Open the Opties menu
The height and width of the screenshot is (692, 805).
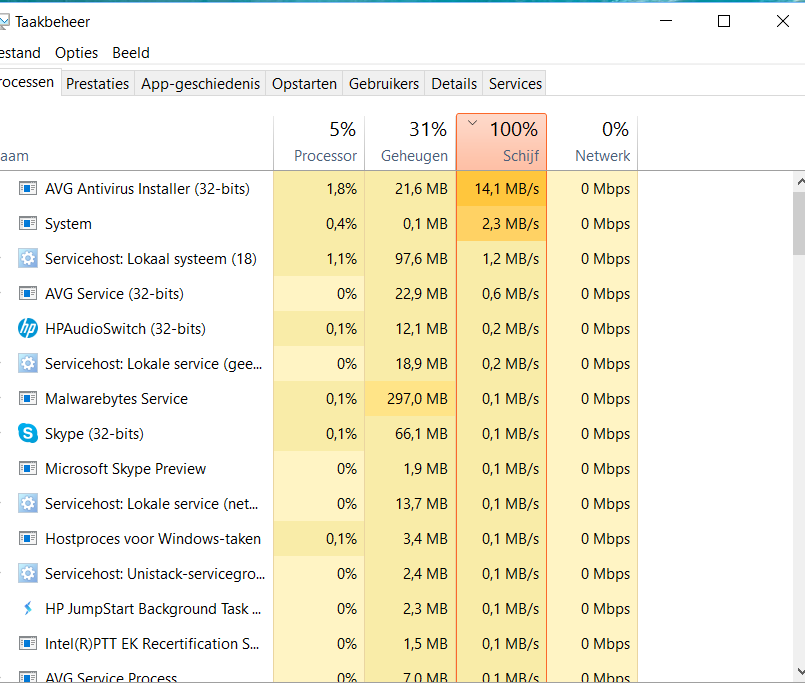[x=76, y=53]
